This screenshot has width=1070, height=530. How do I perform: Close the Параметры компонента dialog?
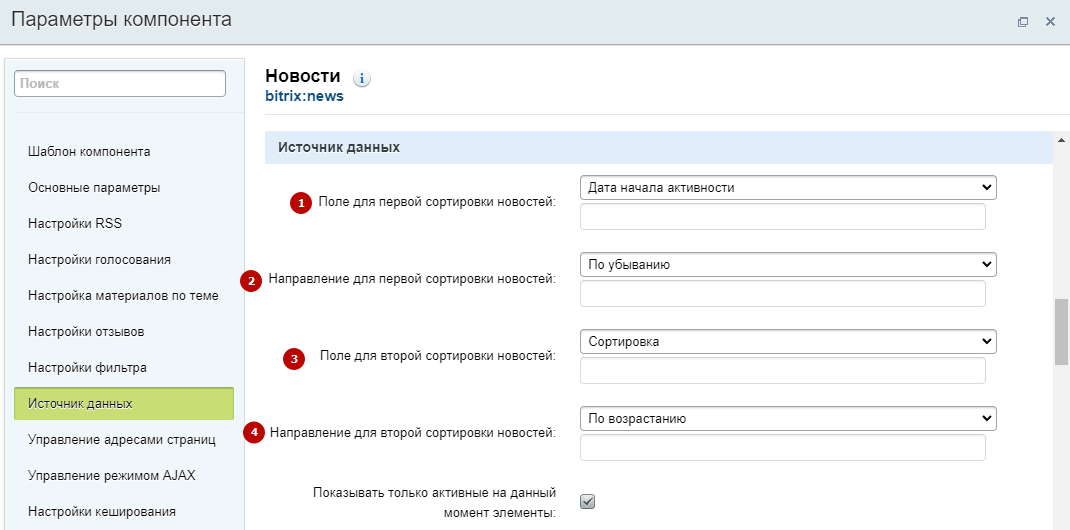(1050, 22)
